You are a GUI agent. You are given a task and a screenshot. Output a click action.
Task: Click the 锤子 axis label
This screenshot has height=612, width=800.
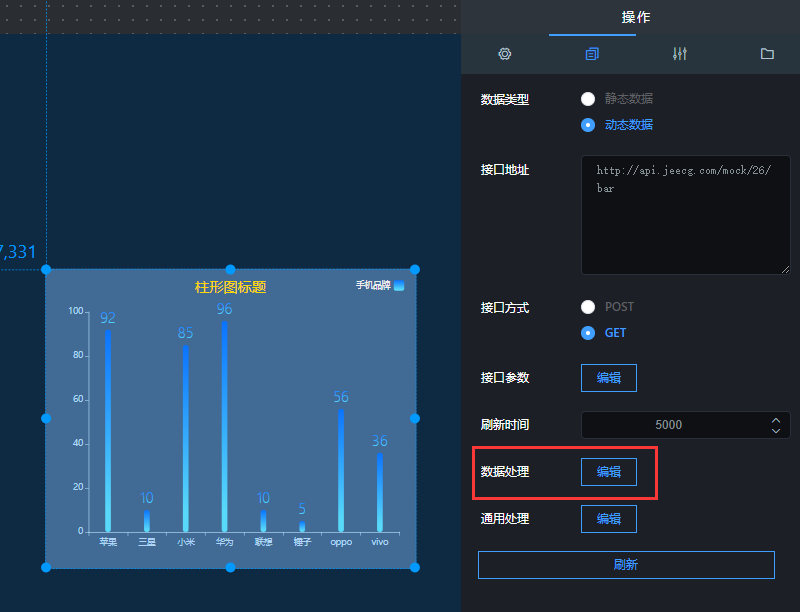point(302,542)
